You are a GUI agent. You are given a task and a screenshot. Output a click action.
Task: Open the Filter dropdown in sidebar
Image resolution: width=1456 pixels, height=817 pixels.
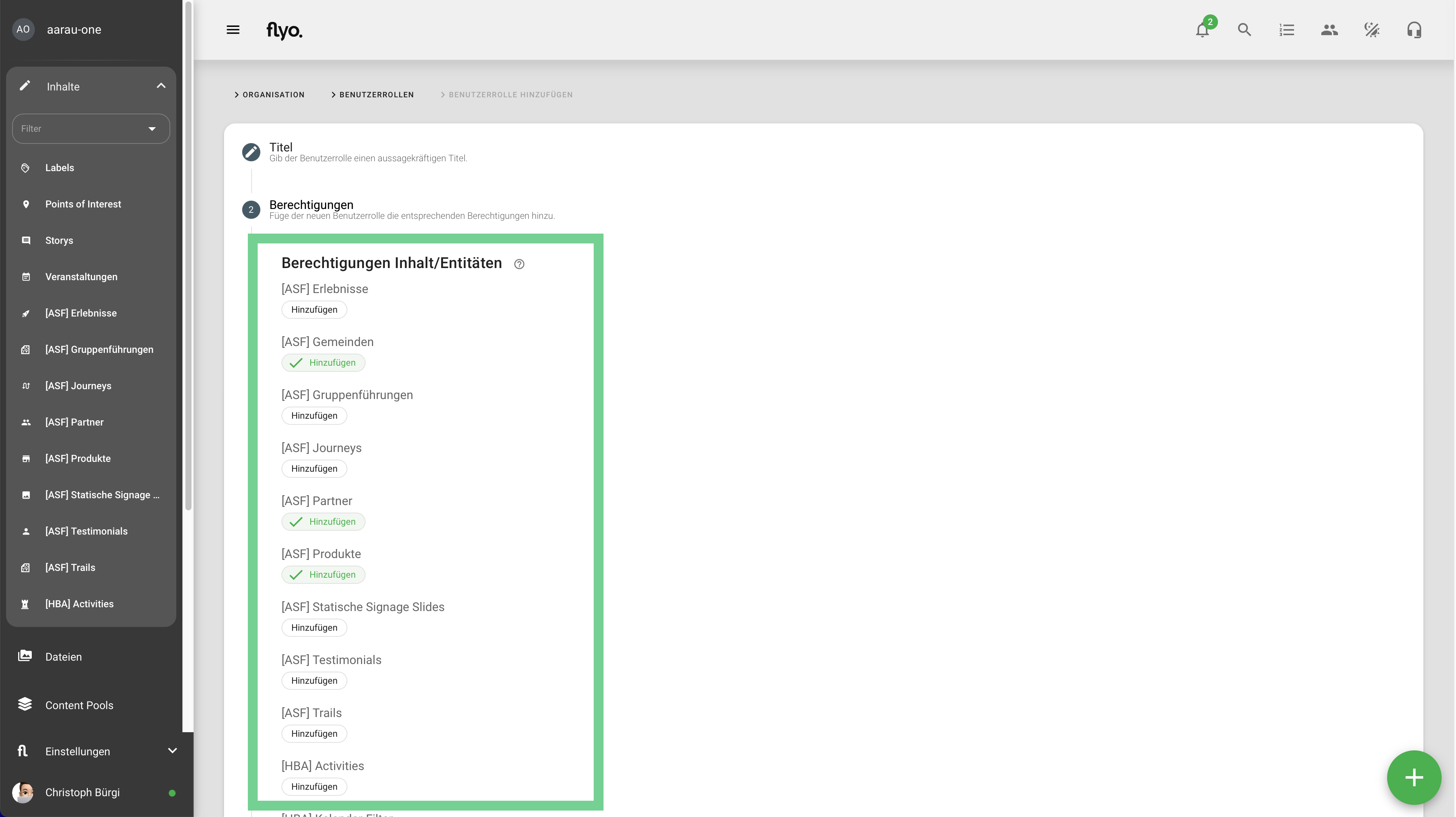(x=90, y=129)
